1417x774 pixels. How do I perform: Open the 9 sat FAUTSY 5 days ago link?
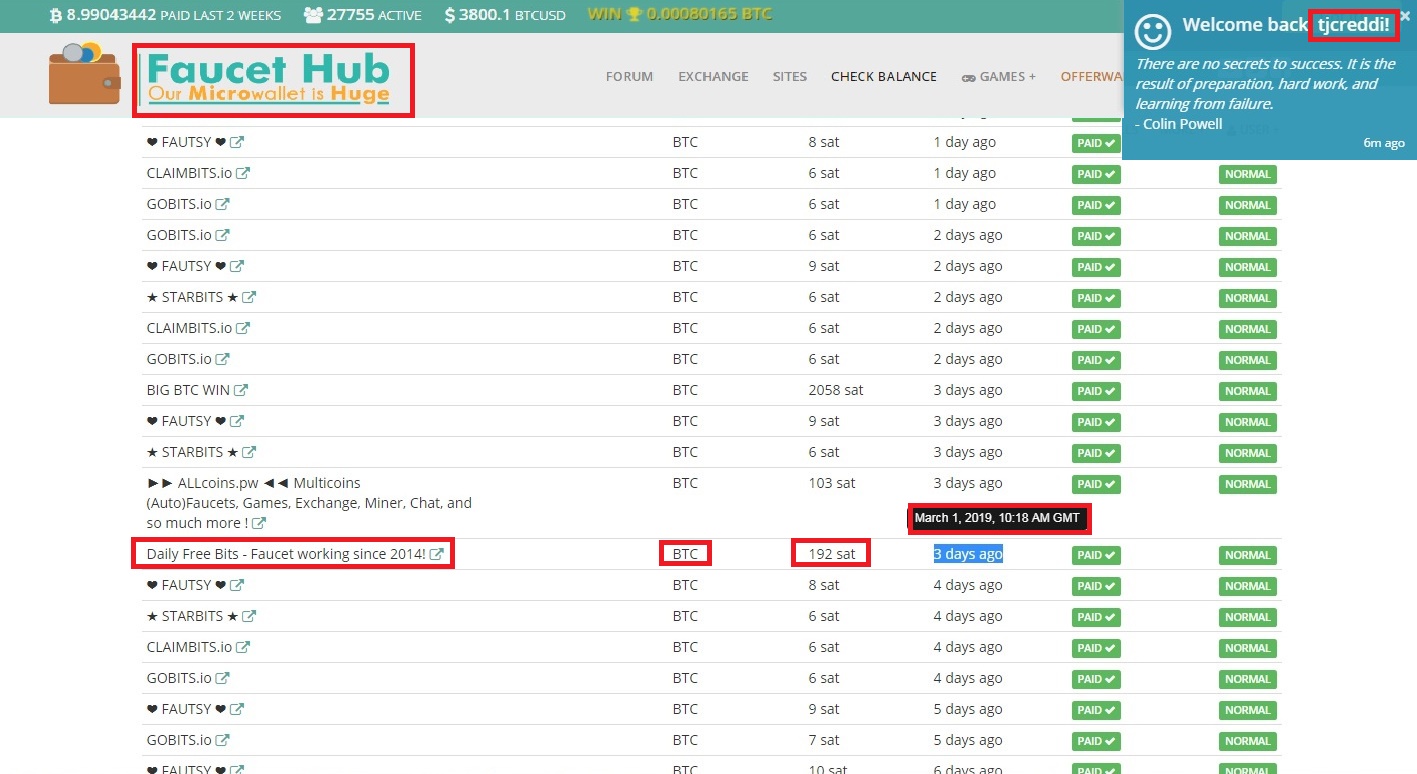(186, 709)
